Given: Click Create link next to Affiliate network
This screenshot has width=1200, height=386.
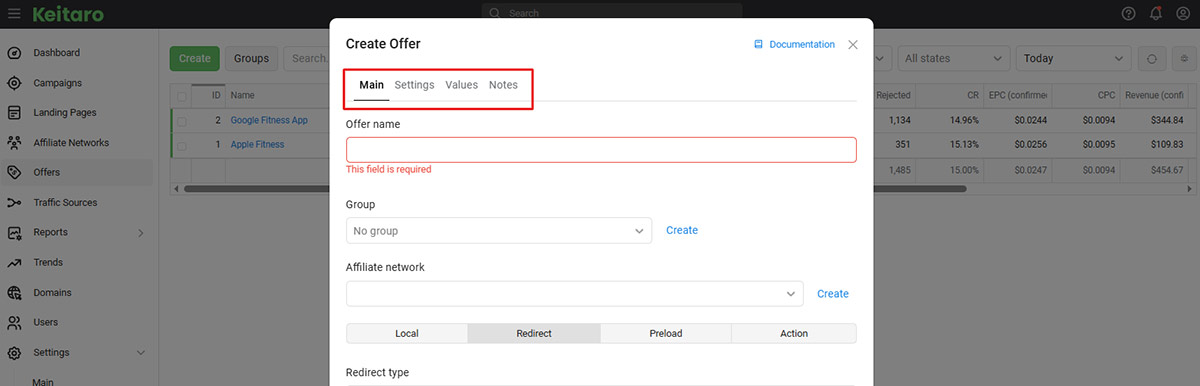Looking at the screenshot, I should [833, 294].
